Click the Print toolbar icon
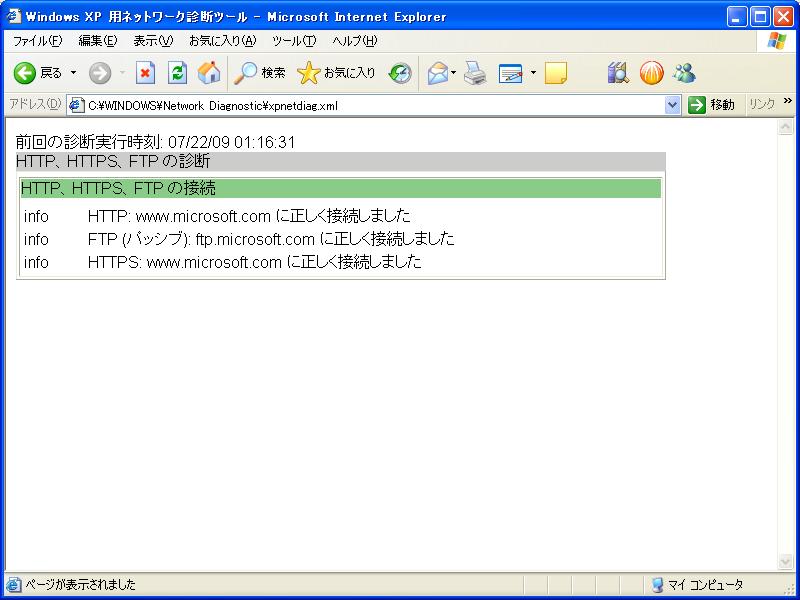Viewport: 800px width, 600px height. 476,73
